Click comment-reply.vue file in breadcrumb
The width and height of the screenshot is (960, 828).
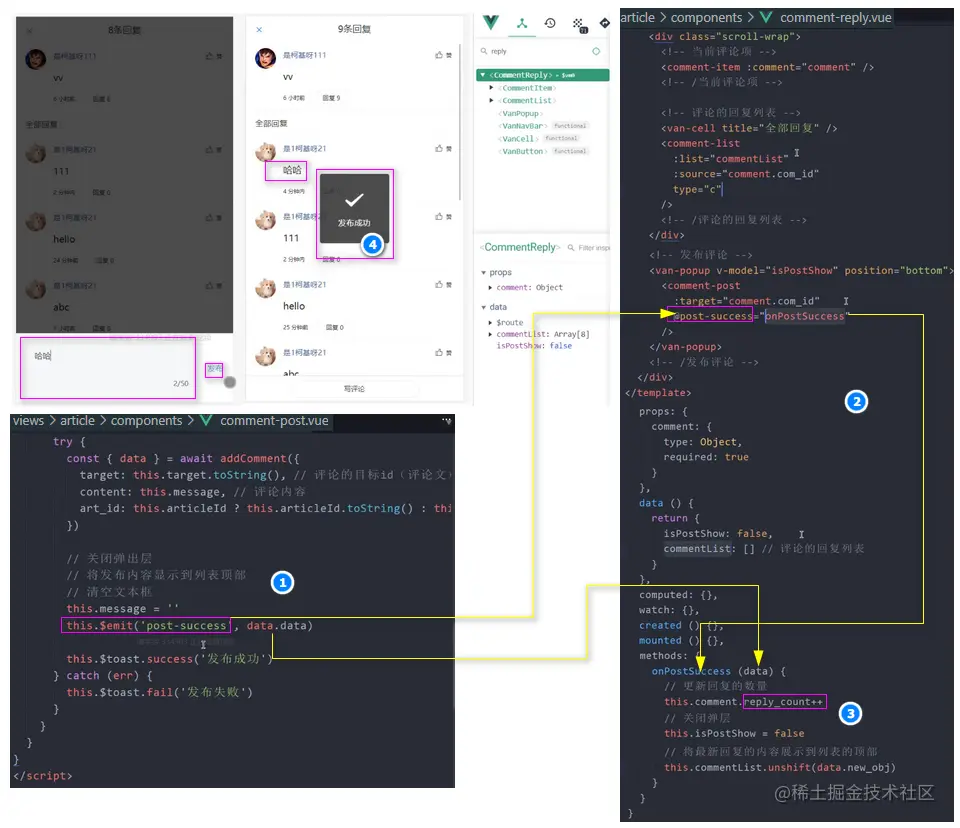click(x=835, y=18)
